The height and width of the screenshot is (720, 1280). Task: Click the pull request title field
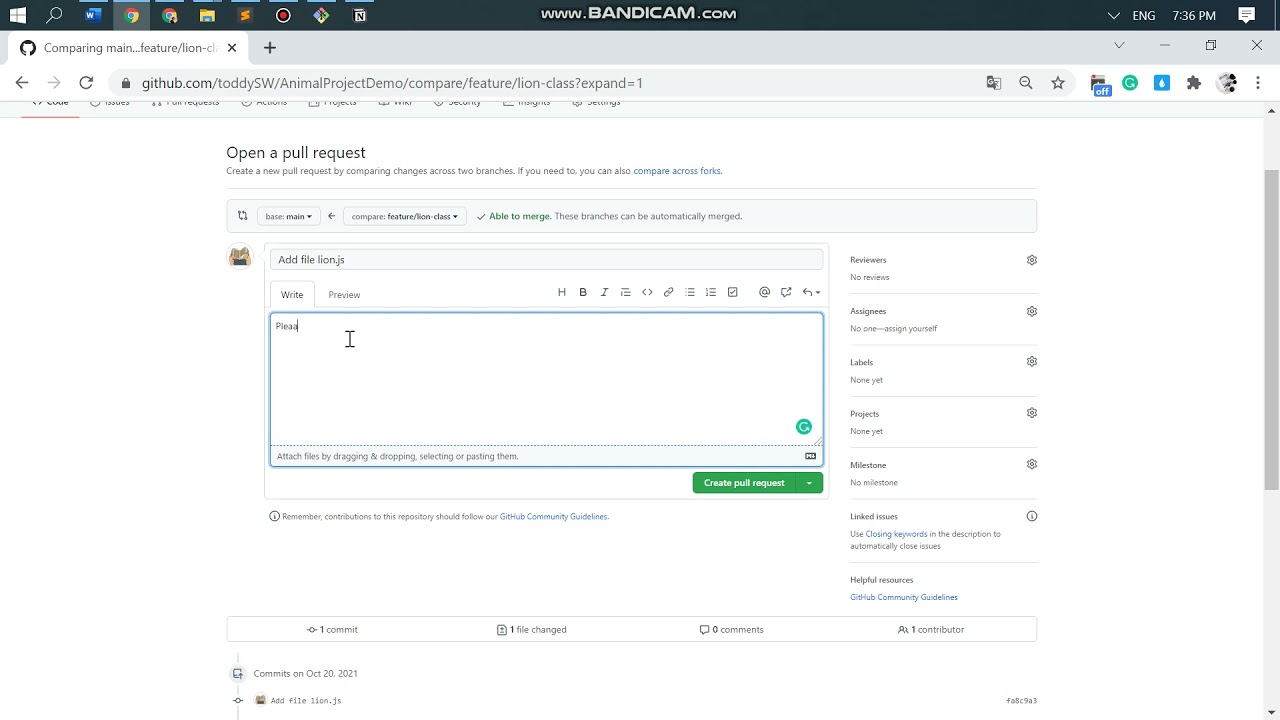click(546, 260)
